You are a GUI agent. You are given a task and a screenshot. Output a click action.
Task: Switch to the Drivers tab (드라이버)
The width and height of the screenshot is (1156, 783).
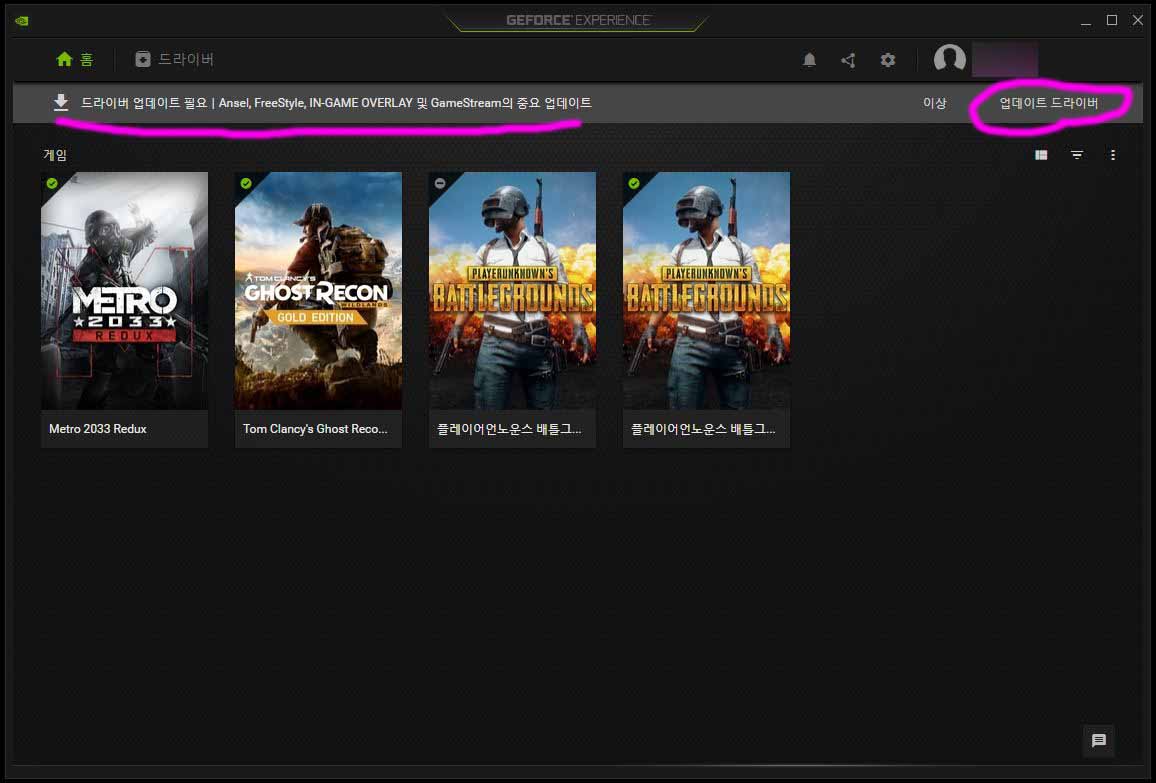click(175, 59)
